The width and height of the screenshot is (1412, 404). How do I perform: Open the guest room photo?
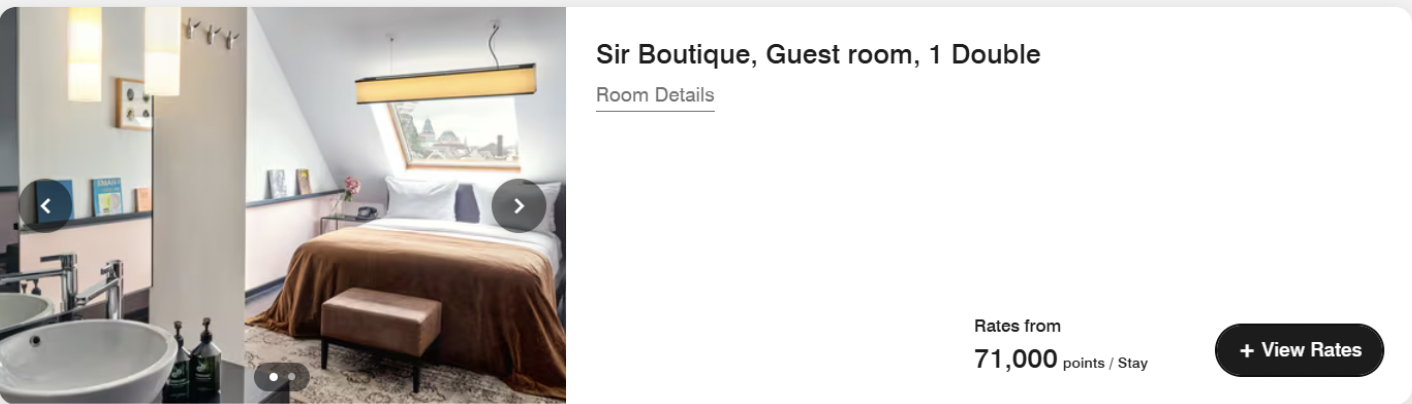click(283, 205)
